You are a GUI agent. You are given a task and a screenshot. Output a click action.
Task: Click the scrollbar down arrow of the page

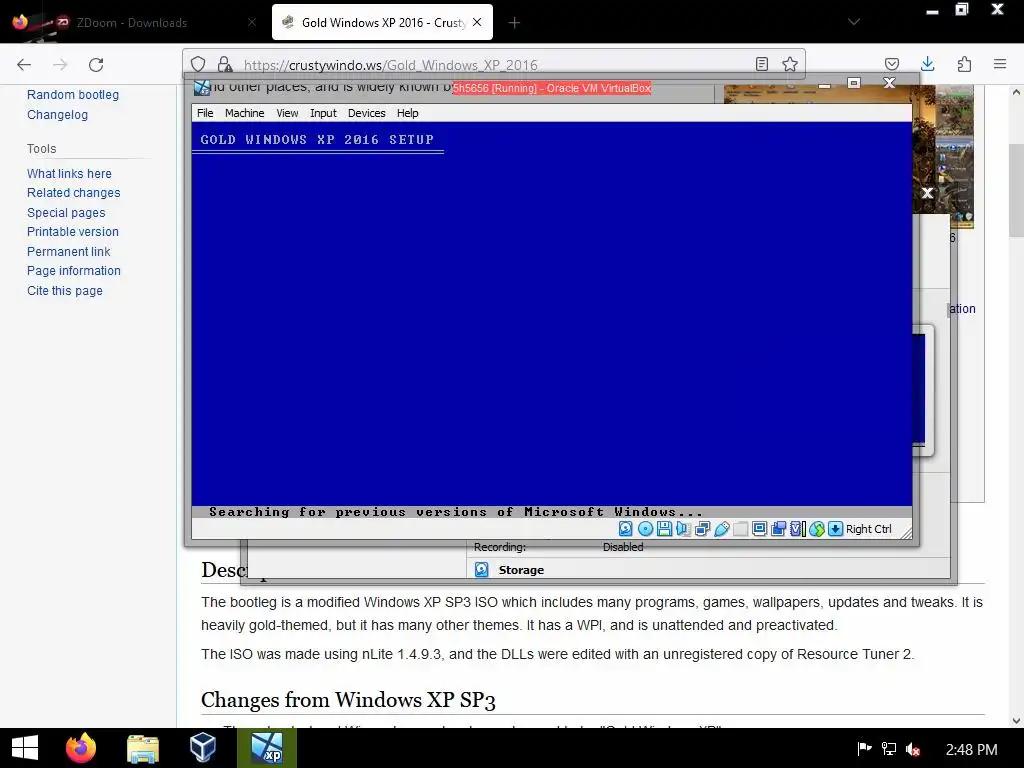[1016, 720]
